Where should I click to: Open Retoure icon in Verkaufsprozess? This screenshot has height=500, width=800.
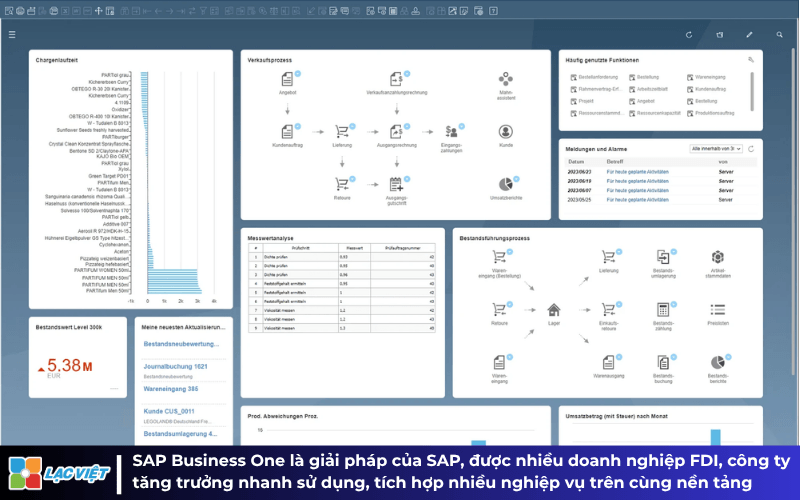click(342, 184)
